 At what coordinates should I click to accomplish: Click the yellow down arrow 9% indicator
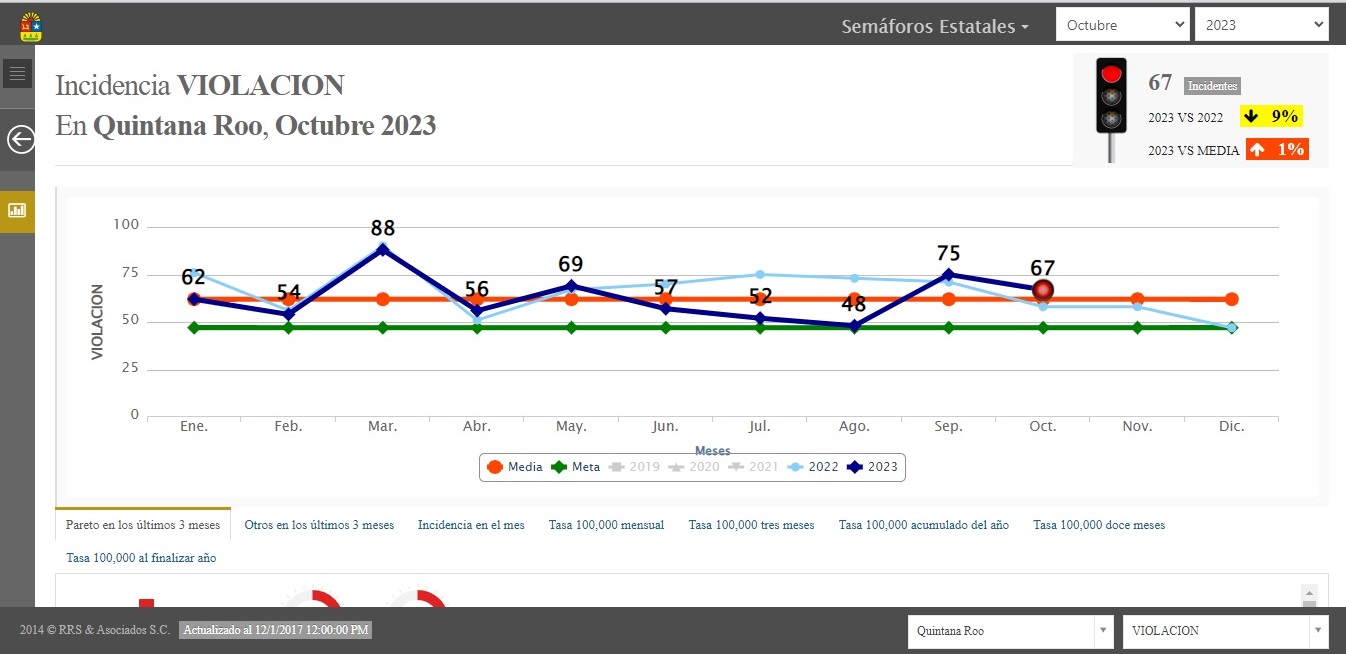pyautogui.click(x=1271, y=117)
